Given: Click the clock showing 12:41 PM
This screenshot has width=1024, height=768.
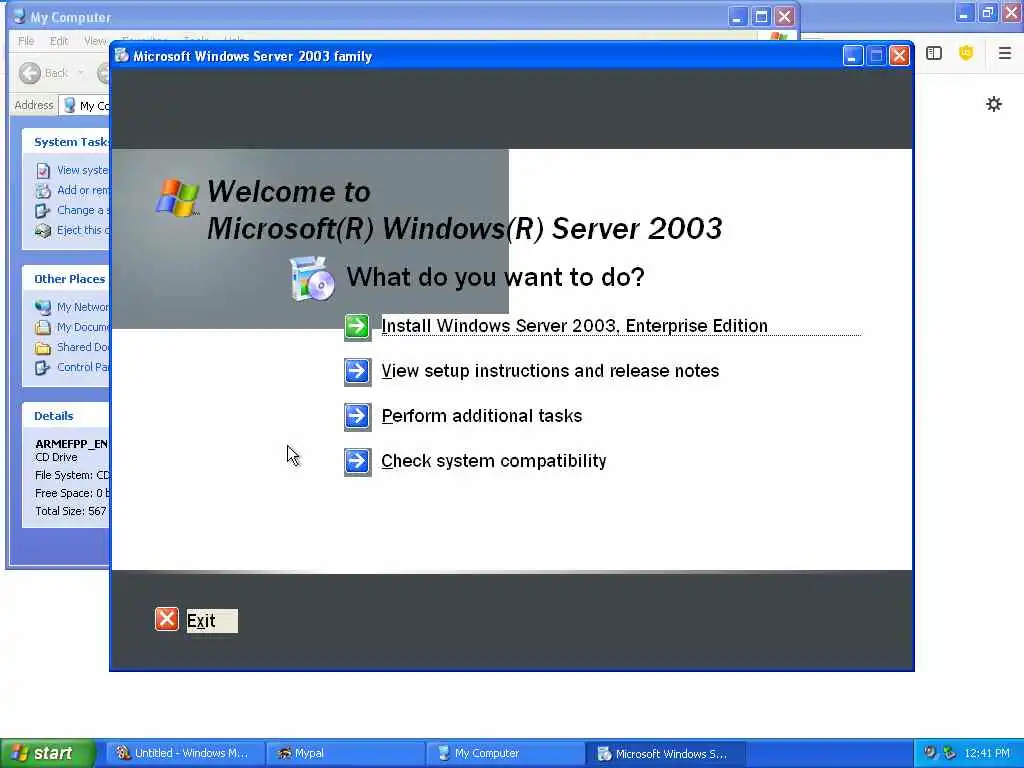Looking at the screenshot, I should point(987,753).
